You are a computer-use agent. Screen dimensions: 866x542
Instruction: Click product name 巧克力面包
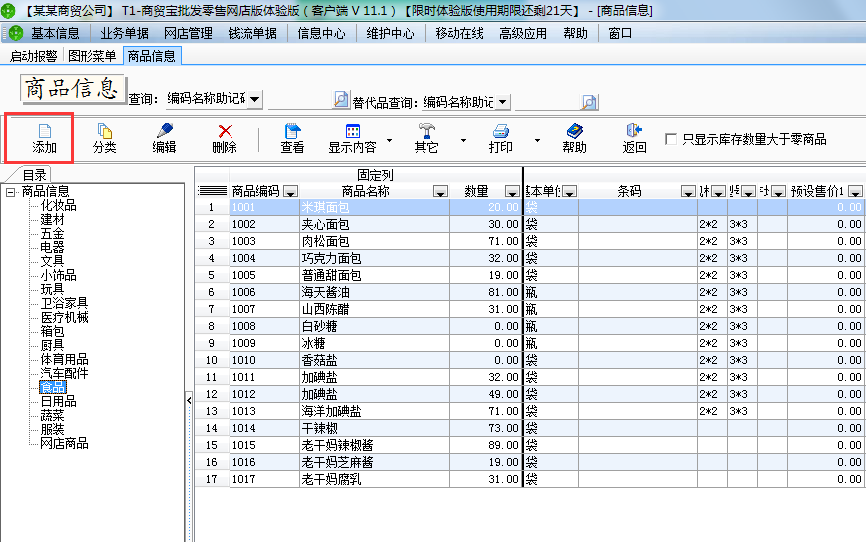[x=331, y=259]
